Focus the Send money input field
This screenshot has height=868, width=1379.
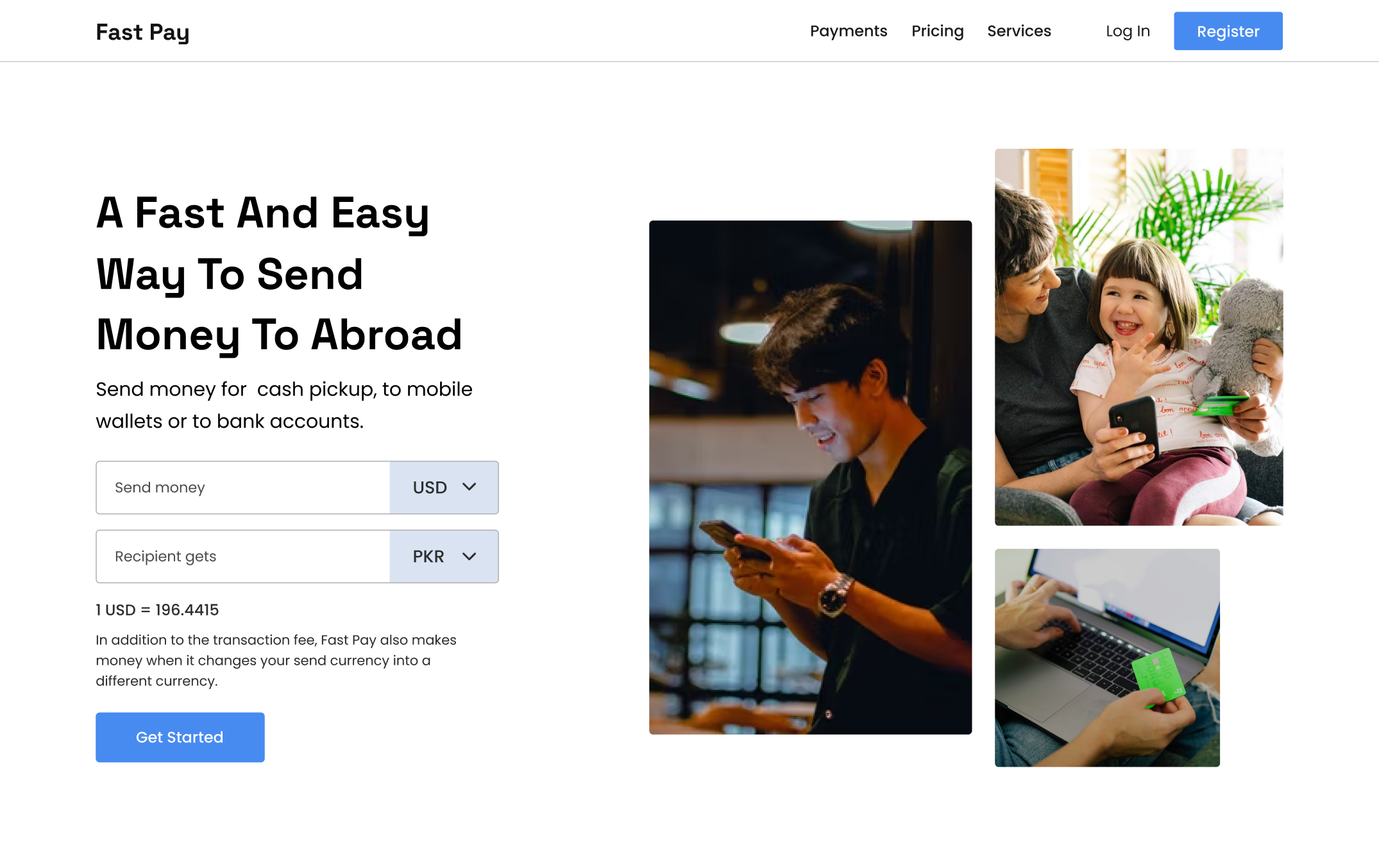pyautogui.click(x=243, y=487)
